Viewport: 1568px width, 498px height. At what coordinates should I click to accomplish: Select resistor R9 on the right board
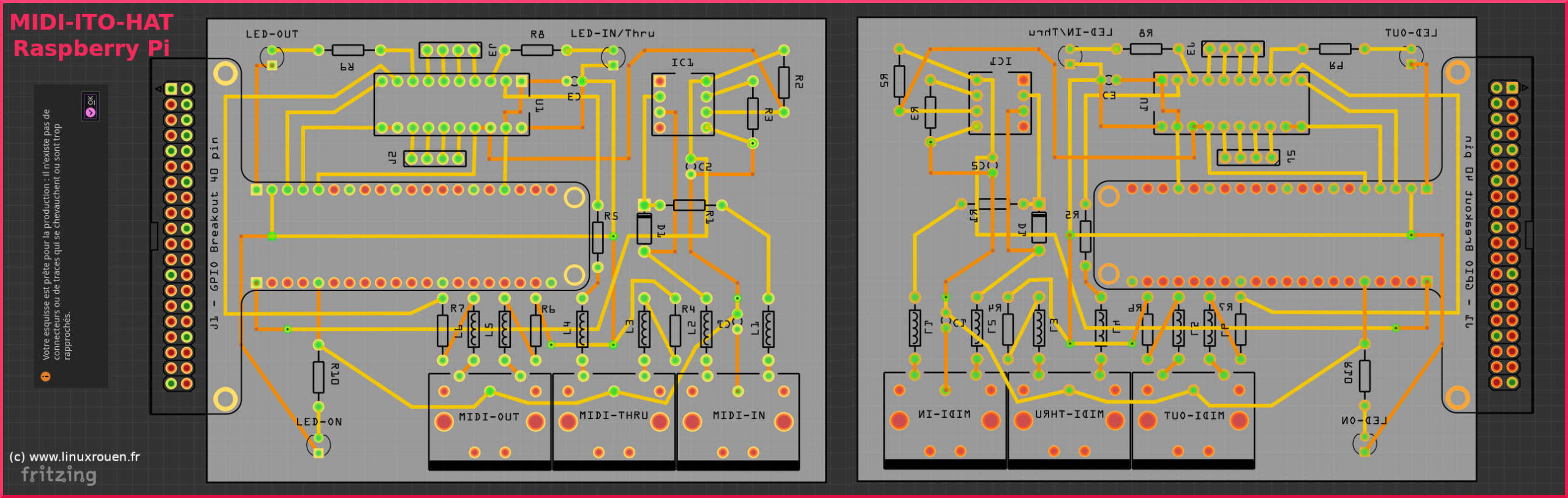click(x=1335, y=49)
